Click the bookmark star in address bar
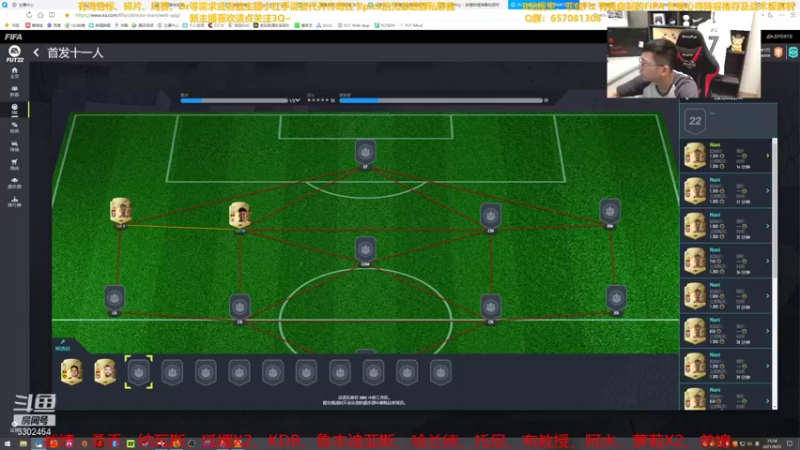The height and width of the screenshot is (450, 800). coord(67,15)
